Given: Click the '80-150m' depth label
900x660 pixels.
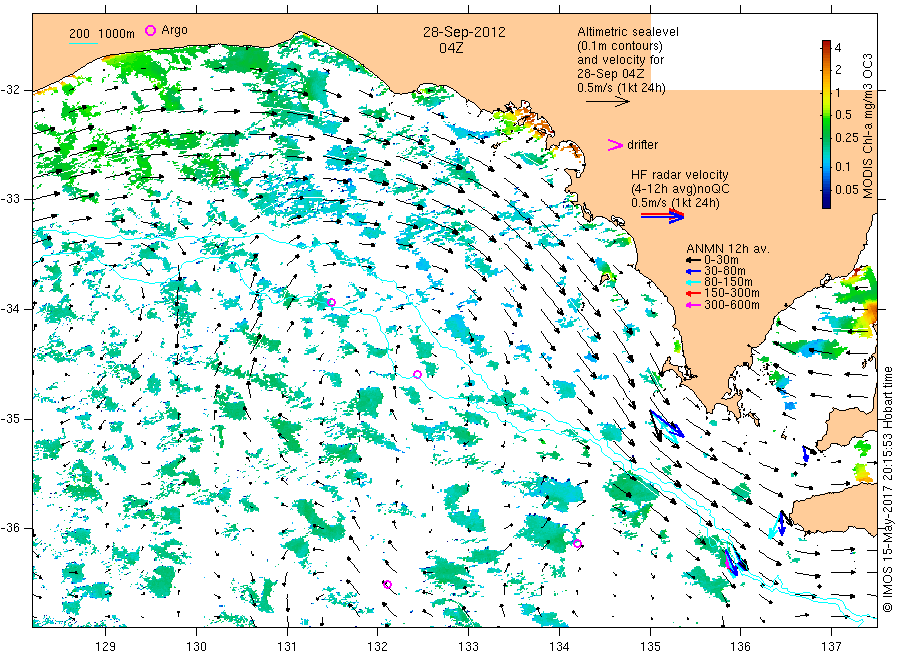Looking at the screenshot, I should [x=728, y=282].
